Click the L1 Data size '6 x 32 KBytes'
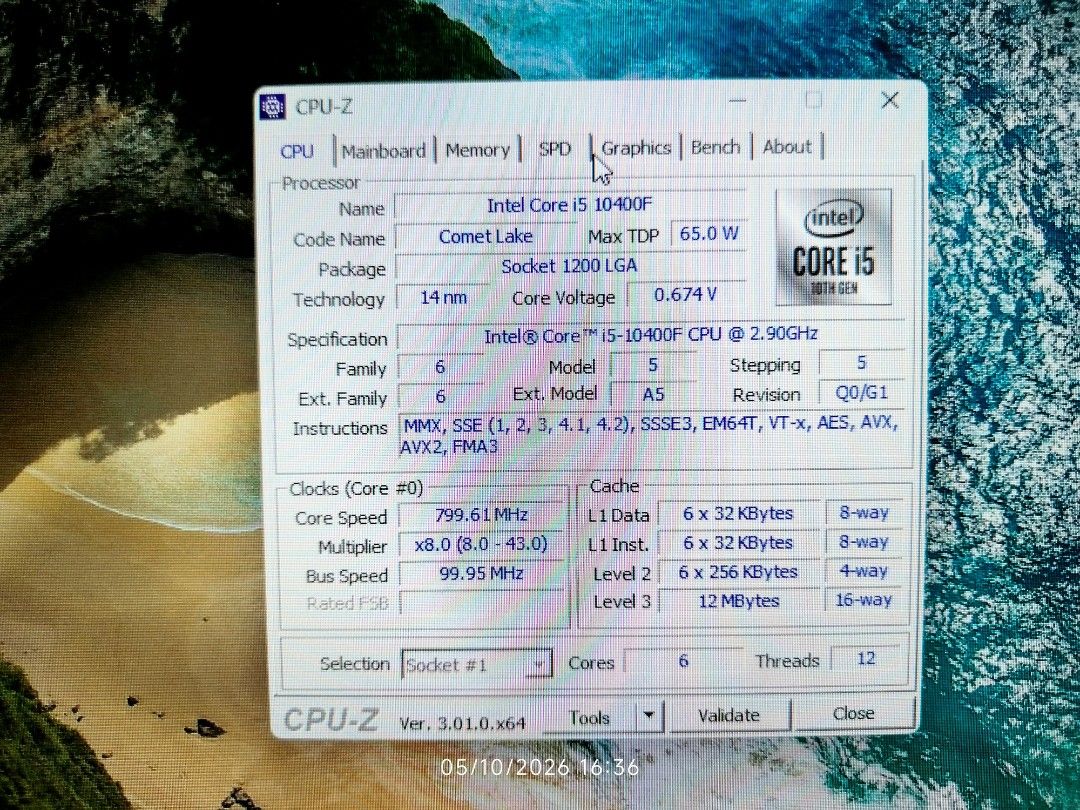The image size is (1080, 810). [x=738, y=513]
